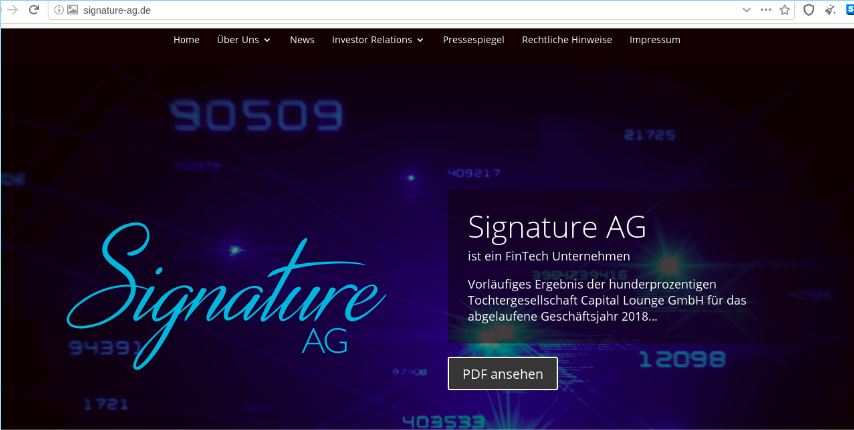Click the Signature AG cursive logo
Screen dimensions: 854x430
click(226, 295)
